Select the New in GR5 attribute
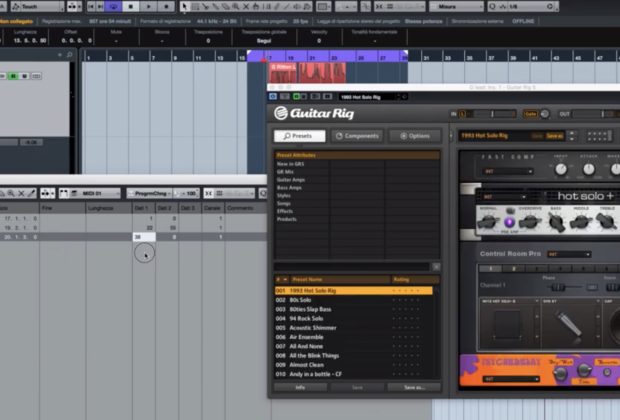The width and height of the screenshot is (620, 420). point(291,164)
